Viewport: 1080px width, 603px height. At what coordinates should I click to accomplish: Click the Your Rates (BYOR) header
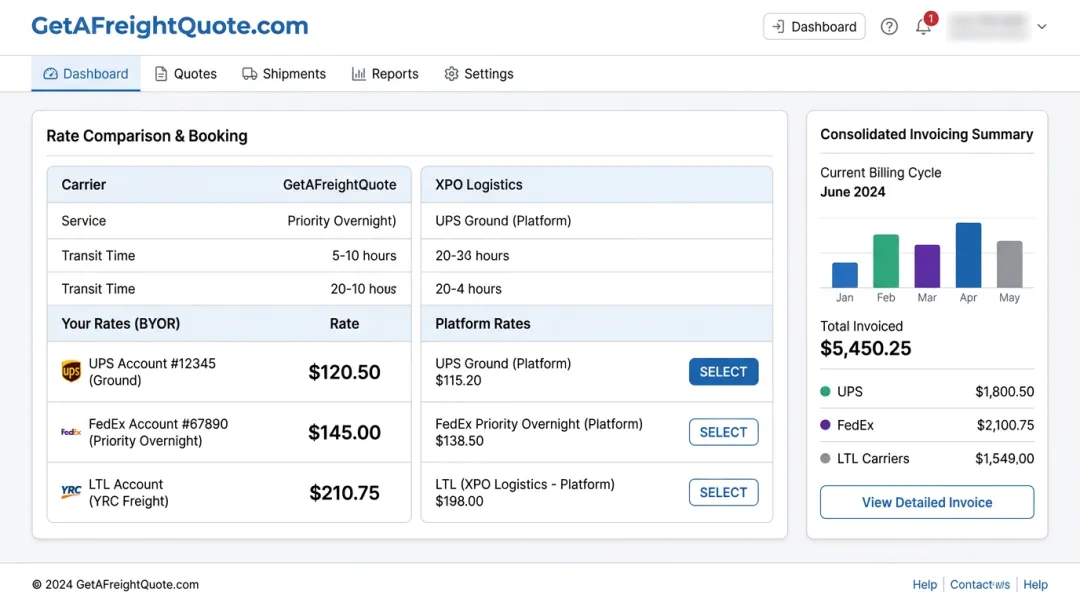pos(121,323)
